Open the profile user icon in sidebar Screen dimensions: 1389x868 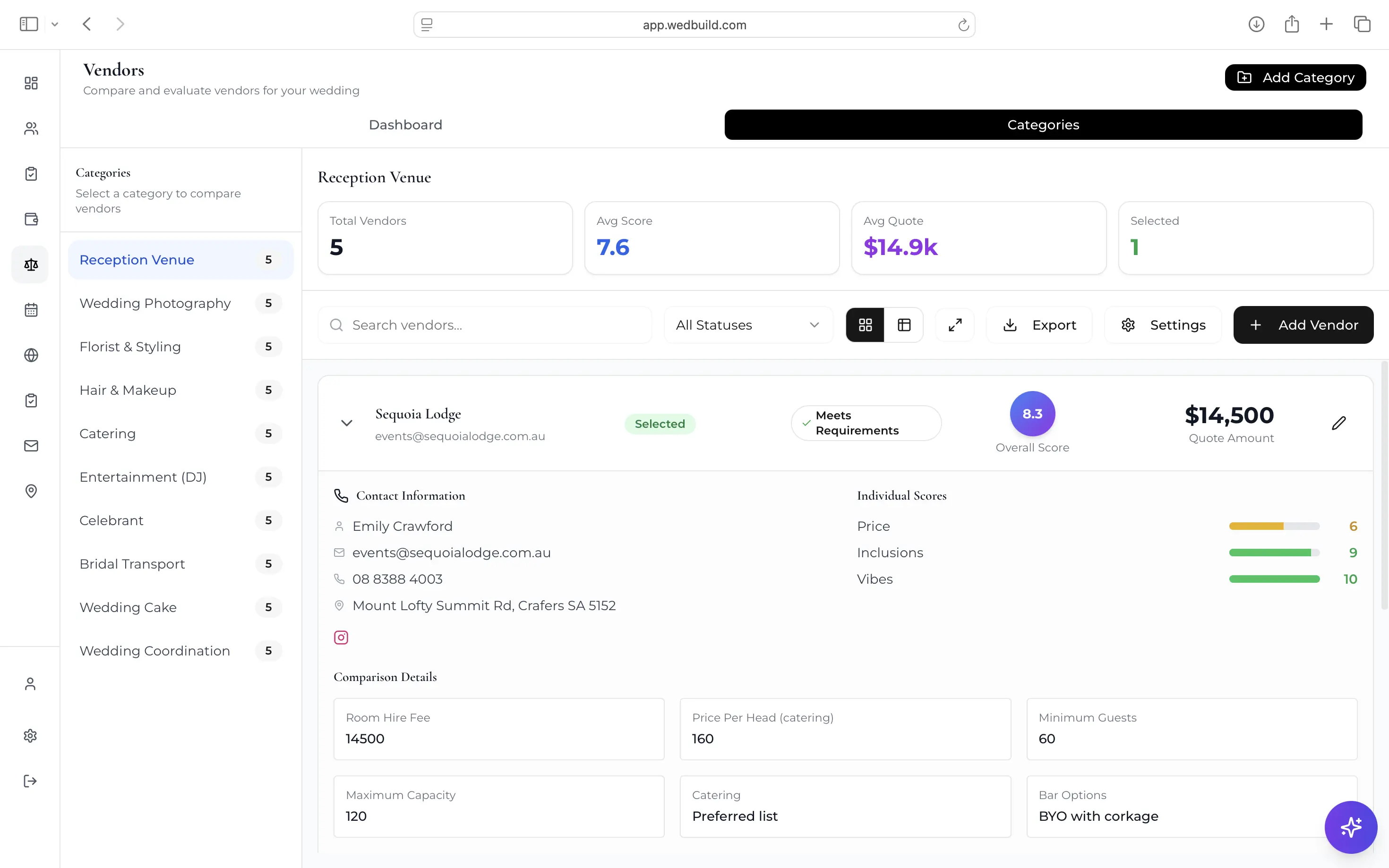30,684
